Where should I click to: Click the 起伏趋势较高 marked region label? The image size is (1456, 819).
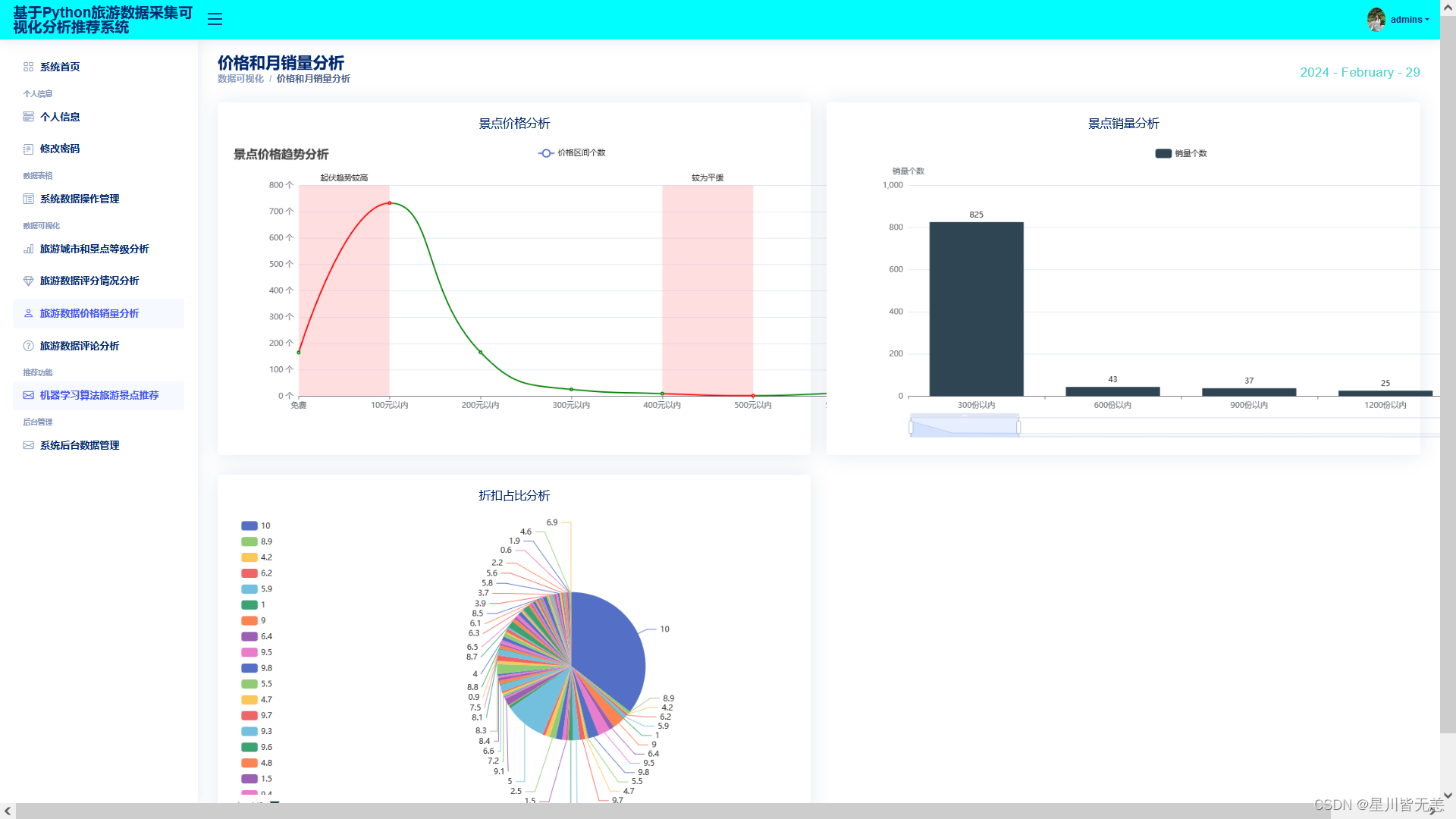(344, 178)
